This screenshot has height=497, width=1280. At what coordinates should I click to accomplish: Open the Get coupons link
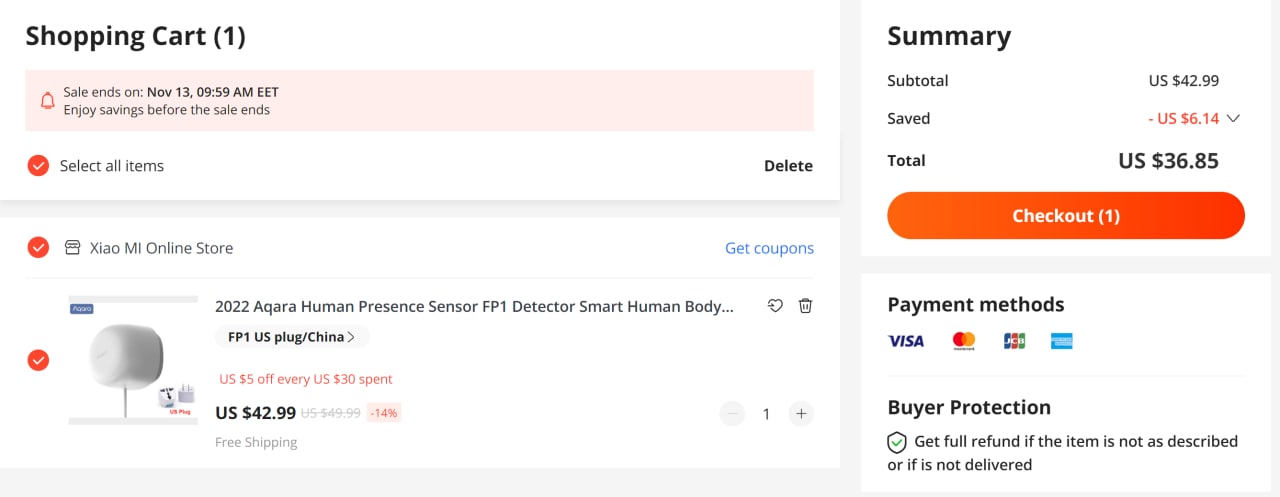pyautogui.click(x=769, y=248)
